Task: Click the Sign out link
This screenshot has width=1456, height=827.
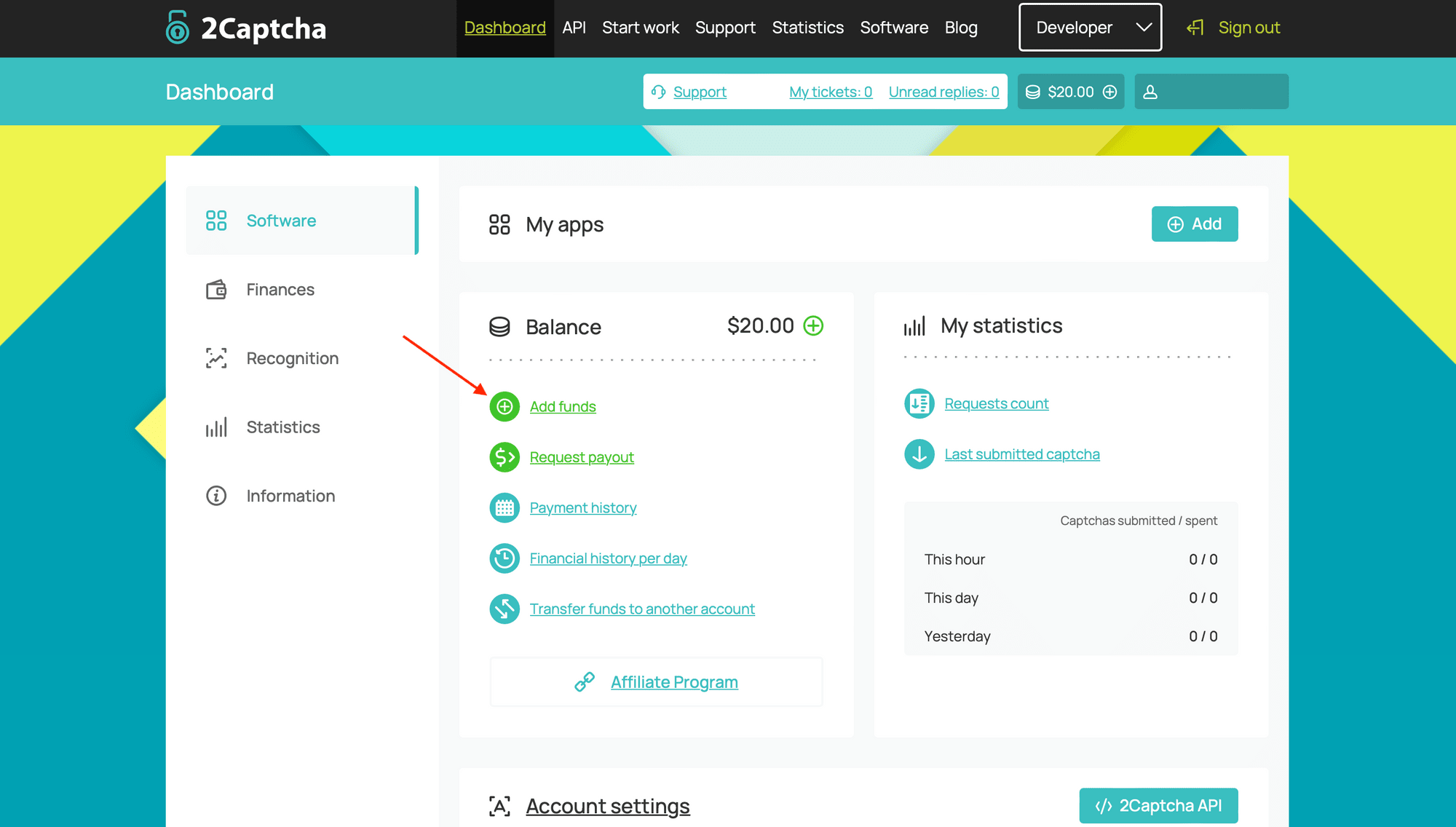Action: pos(1249,28)
